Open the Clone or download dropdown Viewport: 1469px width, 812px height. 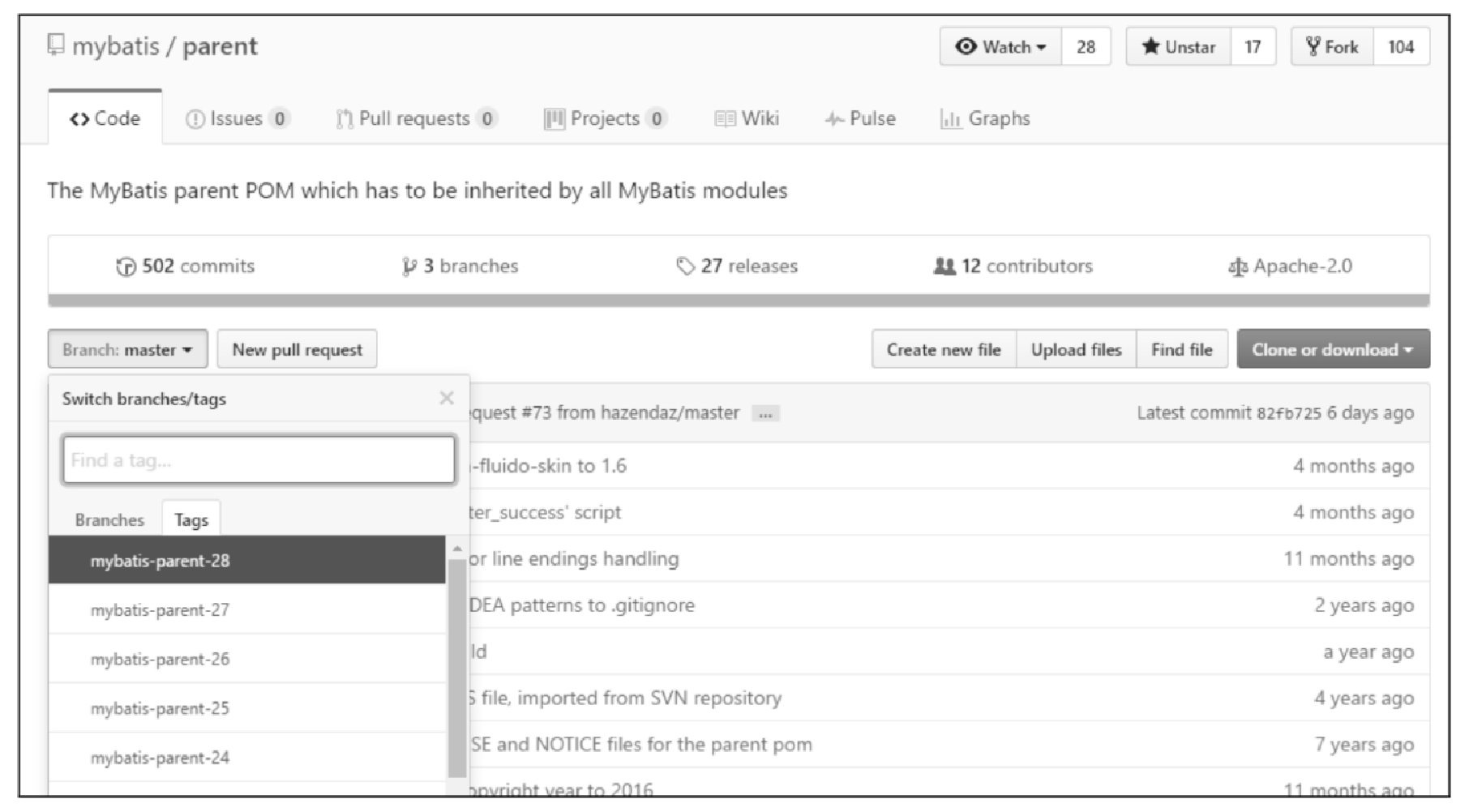(1333, 349)
